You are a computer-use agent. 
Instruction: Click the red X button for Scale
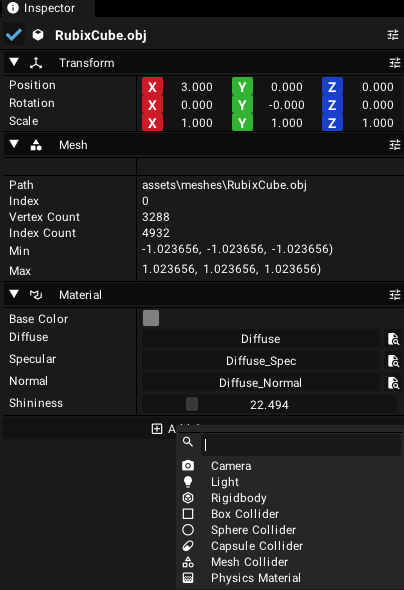(x=152, y=123)
